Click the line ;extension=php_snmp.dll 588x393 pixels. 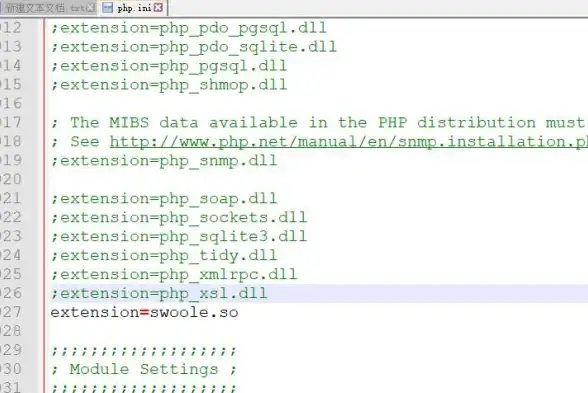tap(164, 160)
